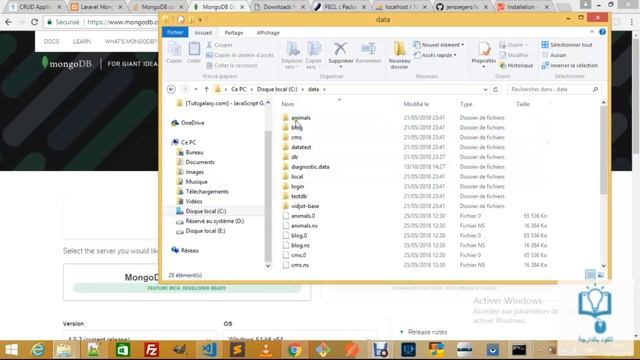640x360 pixels.
Task: Click Historique in the ribbon
Action: point(516,65)
